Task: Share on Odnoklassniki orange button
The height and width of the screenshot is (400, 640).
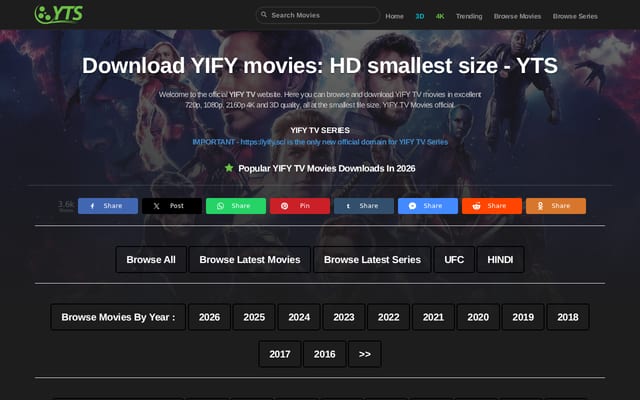Action: coord(556,206)
